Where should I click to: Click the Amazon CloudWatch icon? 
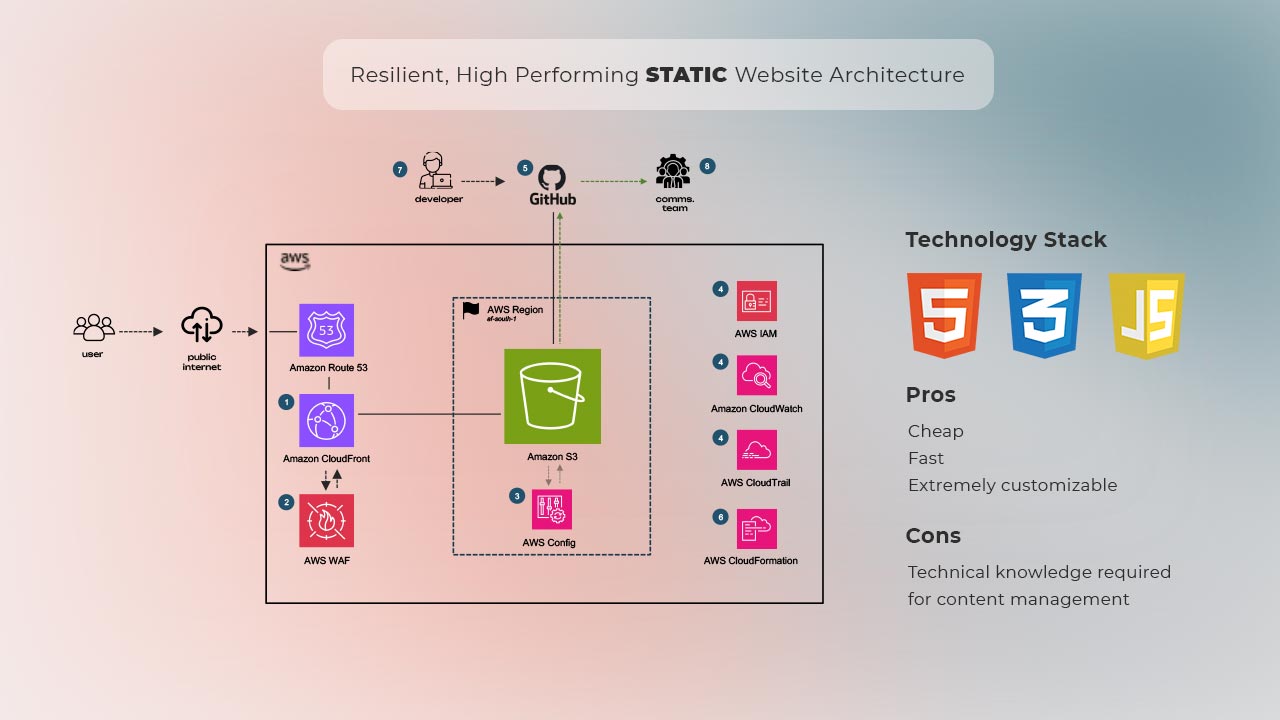[757, 376]
